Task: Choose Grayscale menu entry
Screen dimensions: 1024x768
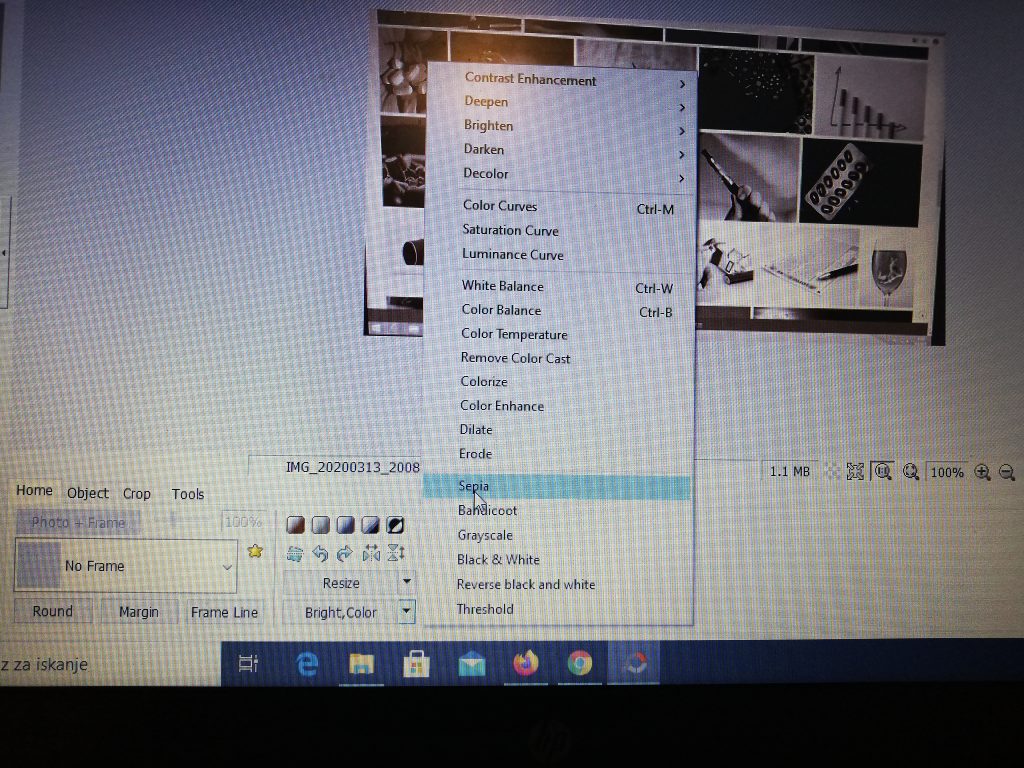Action: pos(556,536)
